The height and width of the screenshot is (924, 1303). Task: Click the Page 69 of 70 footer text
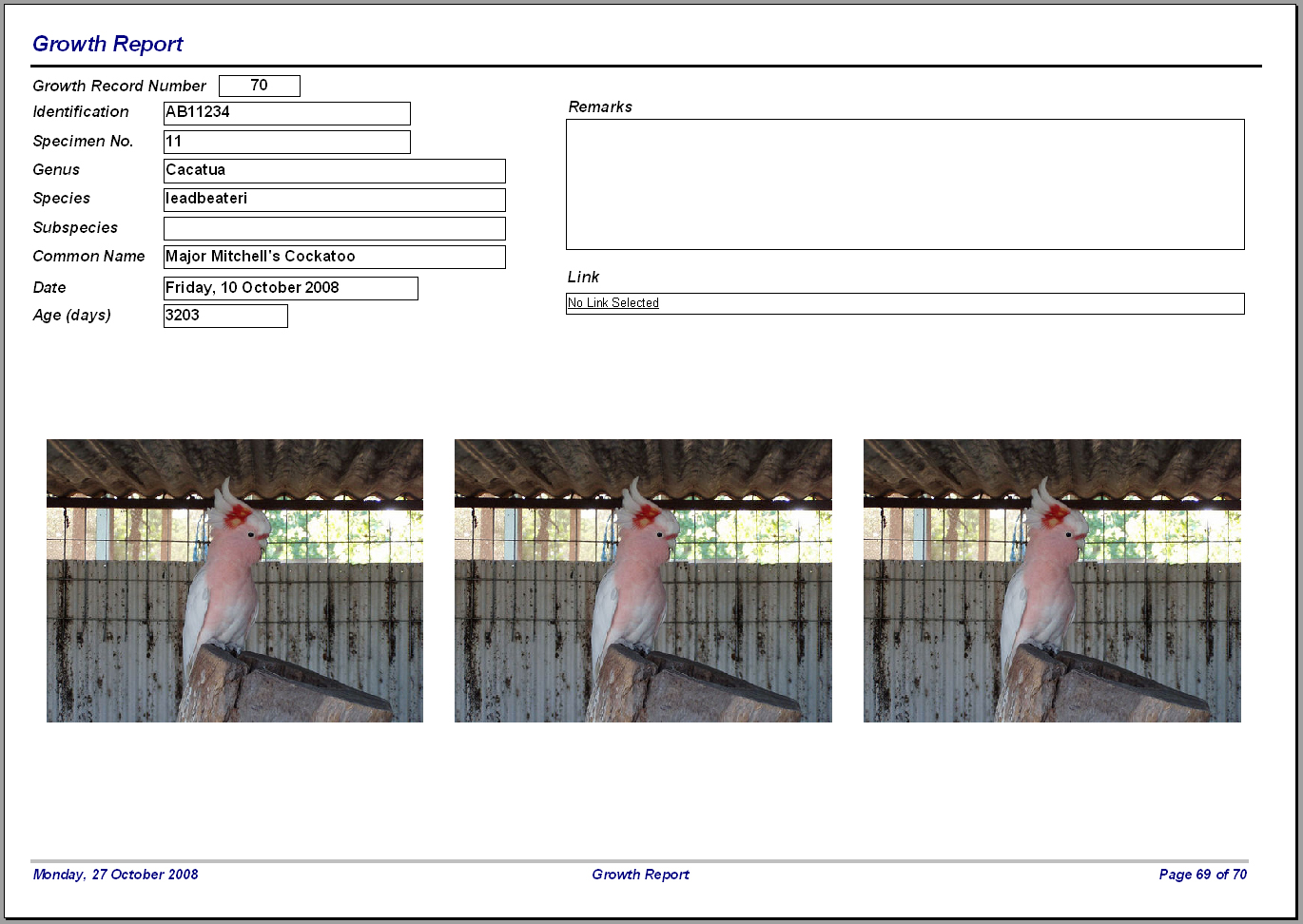click(1203, 875)
